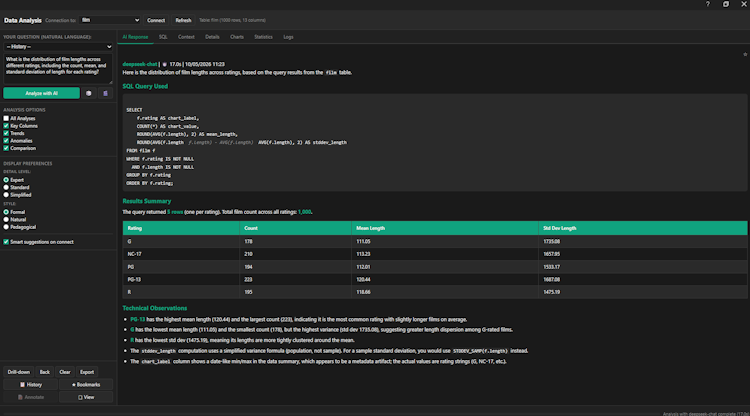Click the View button with square icon
Screen dimensions: 750x416
coord(86,397)
